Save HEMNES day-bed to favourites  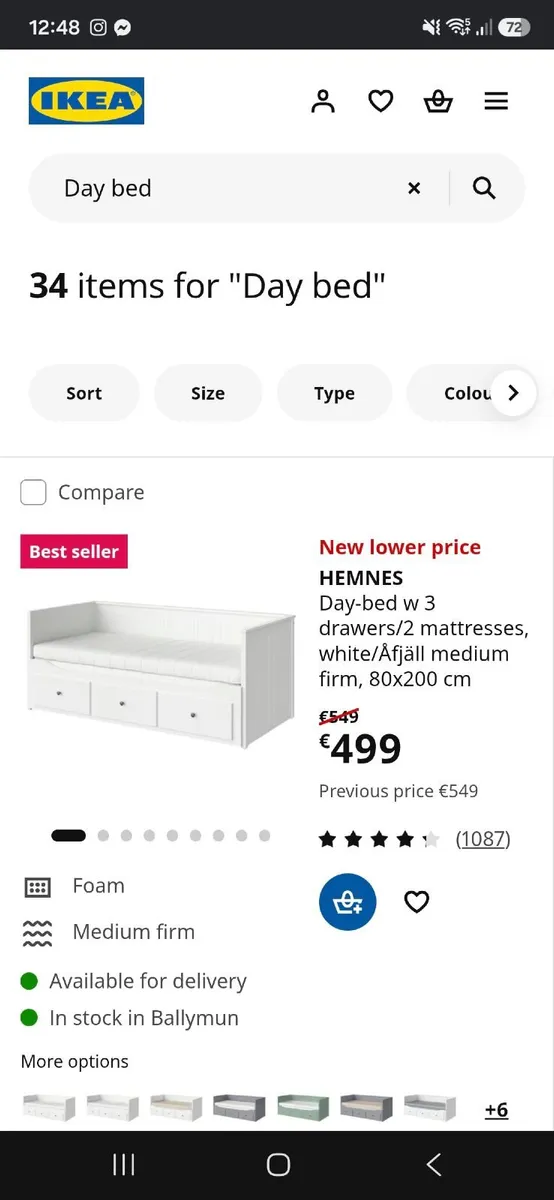[417, 902]
